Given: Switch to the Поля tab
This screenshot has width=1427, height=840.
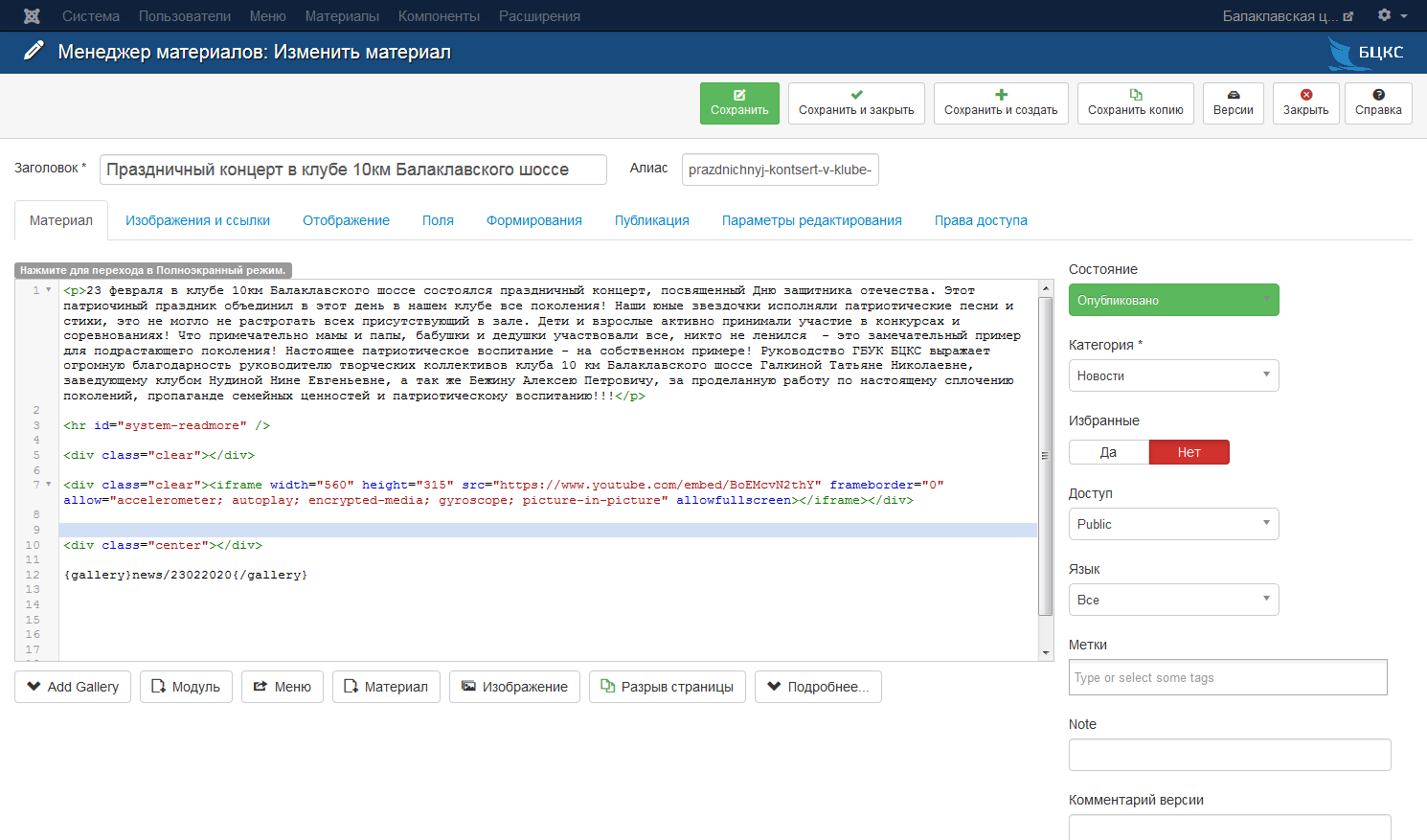Looking at the screenshot, I should pos(438,220).
